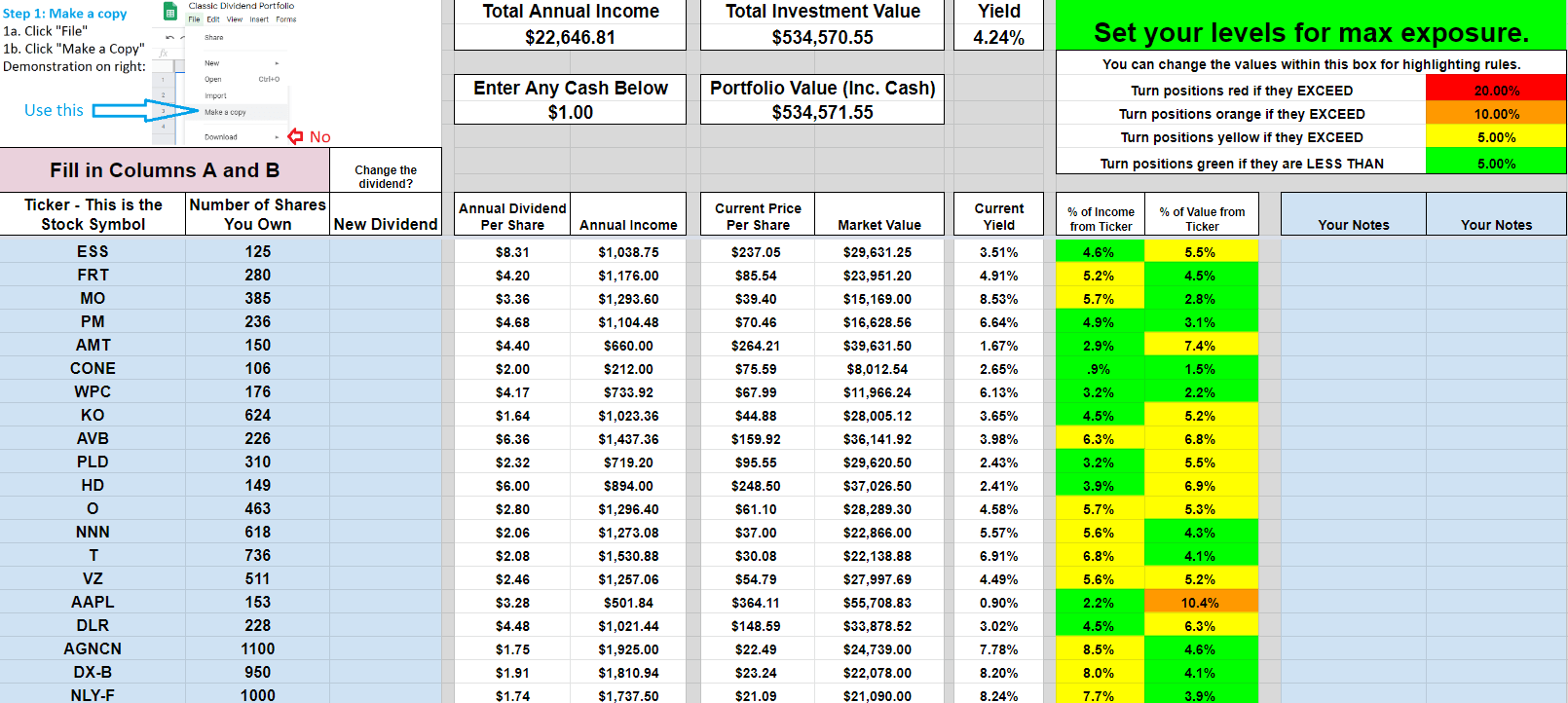Click "Download" in the demo menu image
1568x703 pixels.
click(221, 137)
